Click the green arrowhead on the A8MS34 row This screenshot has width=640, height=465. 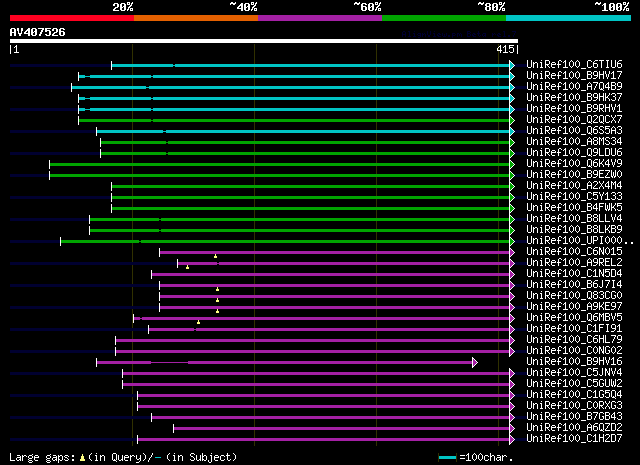click(512, 142)
